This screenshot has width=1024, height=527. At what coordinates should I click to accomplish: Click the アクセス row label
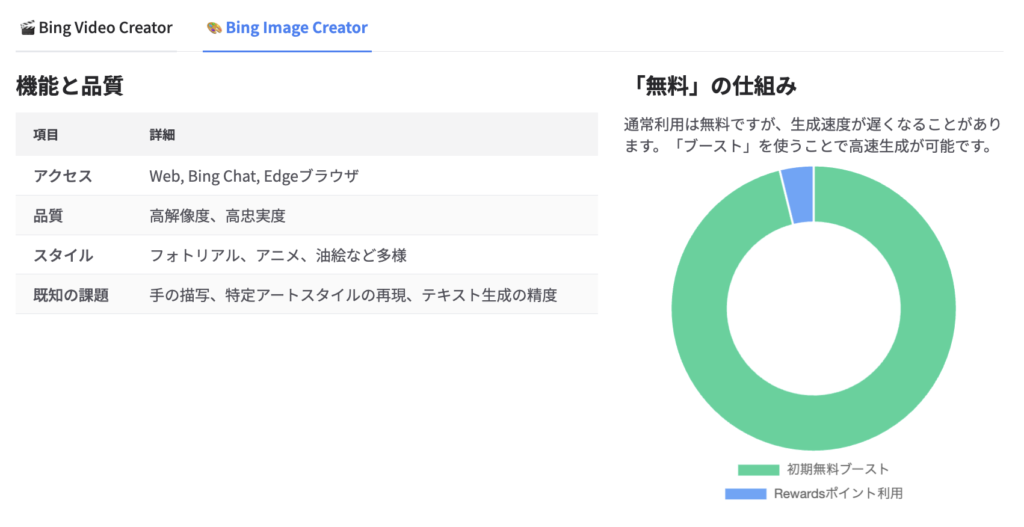pos(63,176)
